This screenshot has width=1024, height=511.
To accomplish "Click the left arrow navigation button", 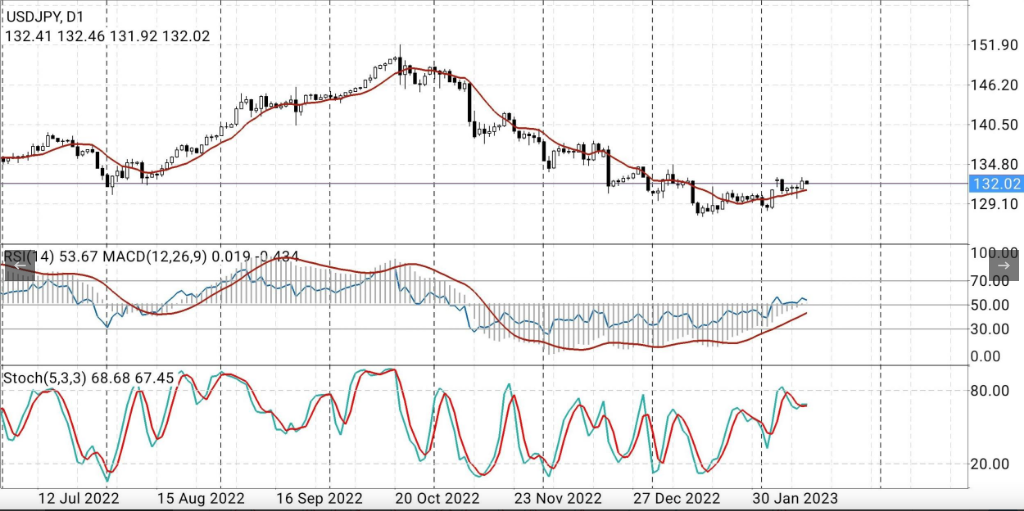I will click(18, 265).
